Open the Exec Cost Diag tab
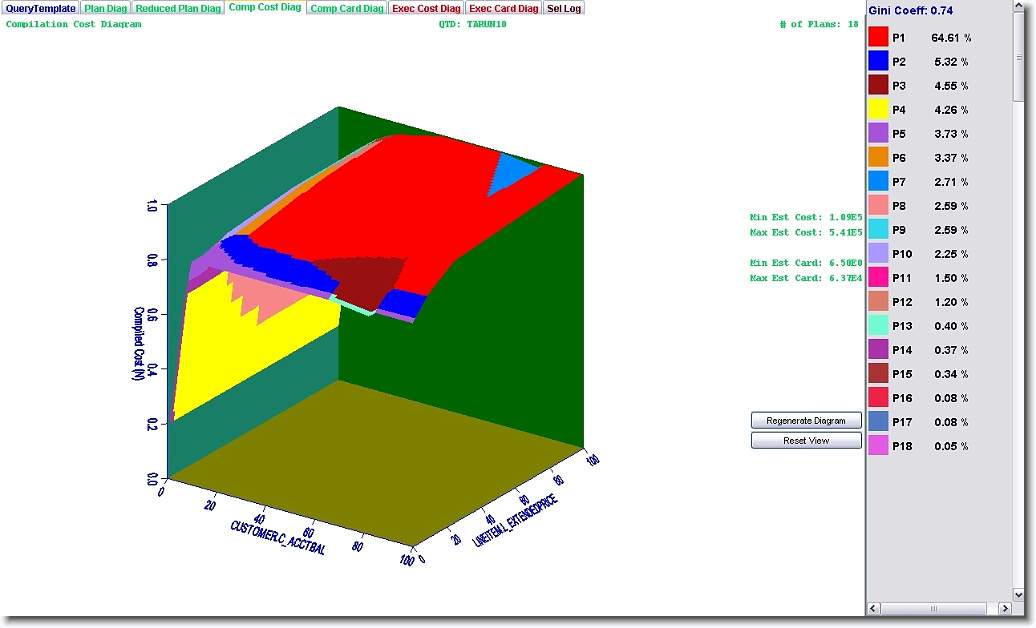This screenshot has width=1036, height=628. point(427,8)
